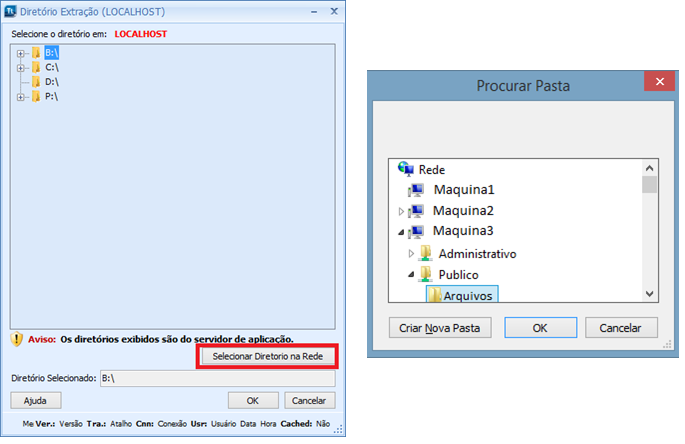Viewport: 685px width, 444px height.
Task: Click the Maquina1 computer icon
Action: [x=415, y=190]
